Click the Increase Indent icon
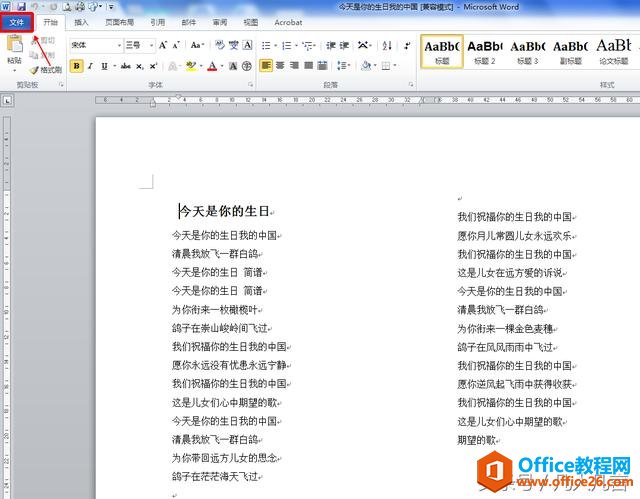 [x=344, y=45]
